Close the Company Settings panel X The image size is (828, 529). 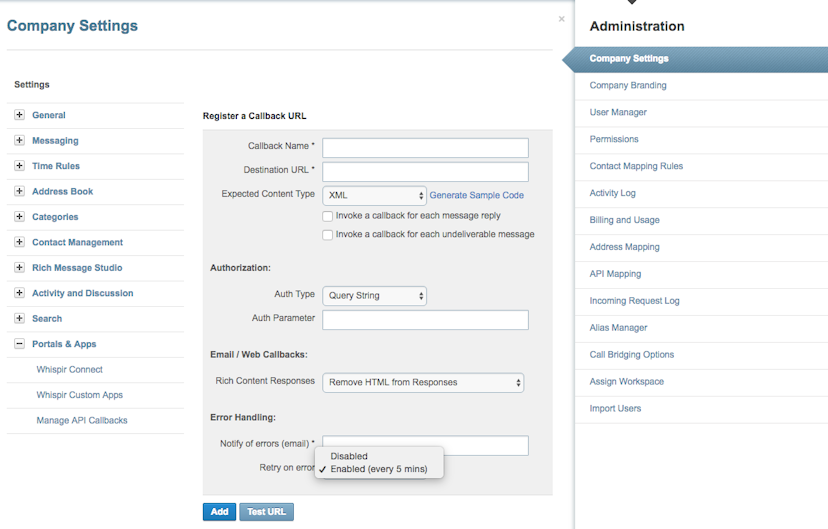coord(561,19)
